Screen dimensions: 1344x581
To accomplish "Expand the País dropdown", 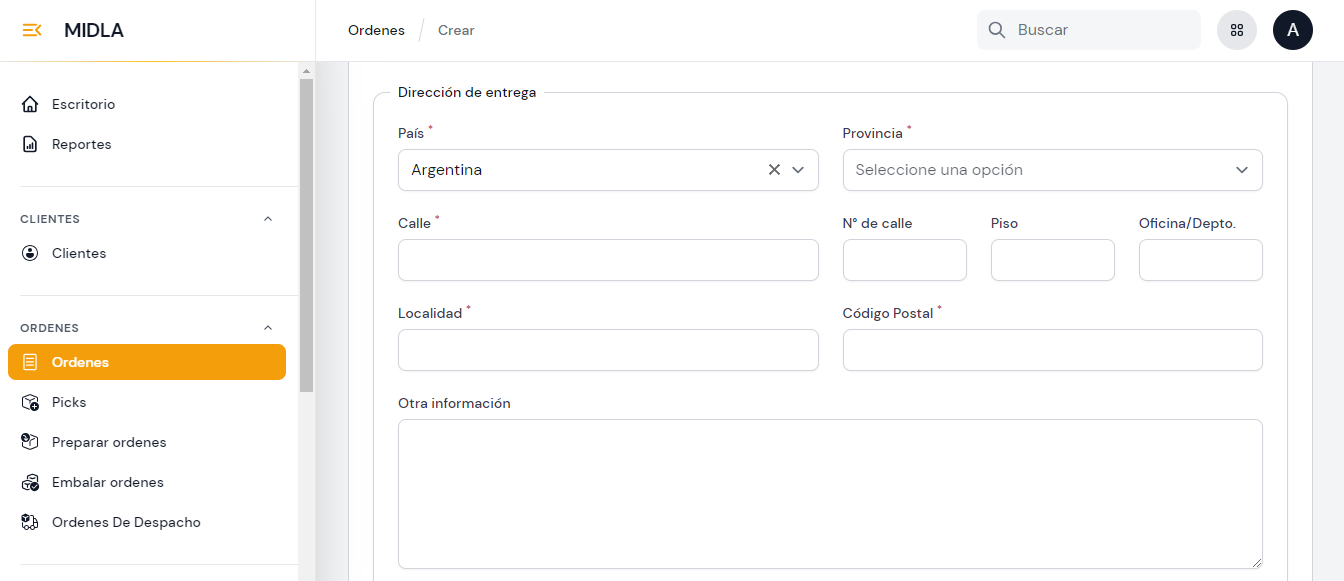I will 798,170.
